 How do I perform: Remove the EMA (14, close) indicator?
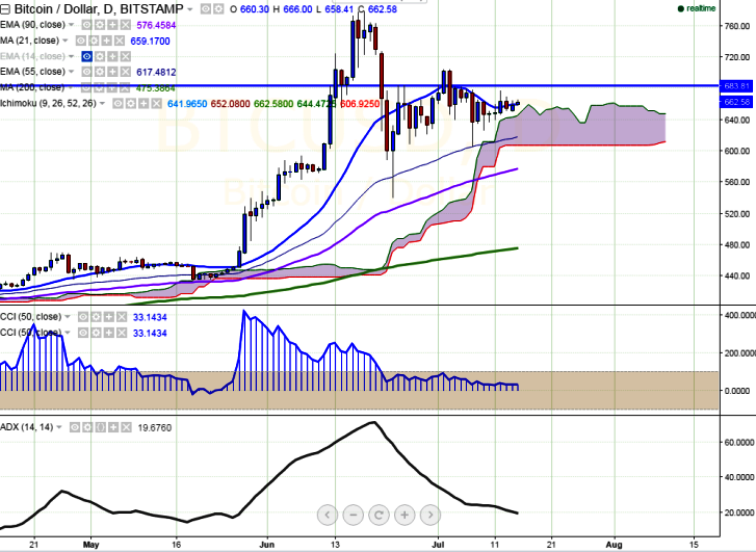125,57
